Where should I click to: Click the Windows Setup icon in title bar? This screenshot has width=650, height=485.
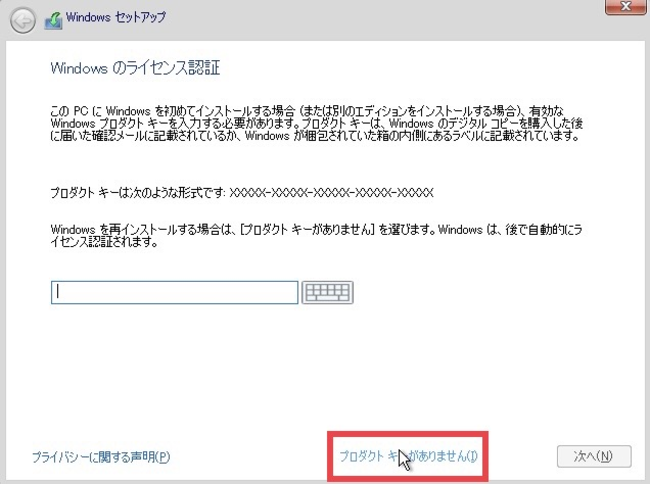pyautogui.click(x=53, y=21)
